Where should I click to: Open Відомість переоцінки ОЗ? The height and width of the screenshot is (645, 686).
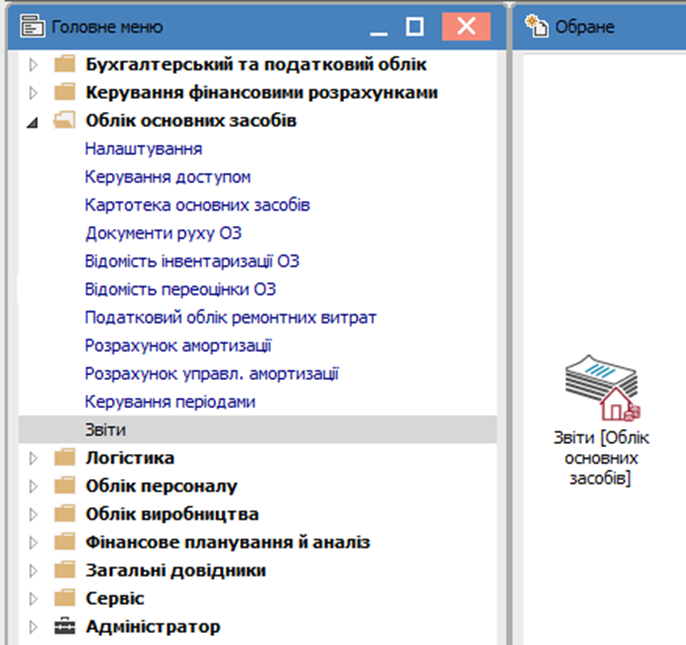[180, 289]
